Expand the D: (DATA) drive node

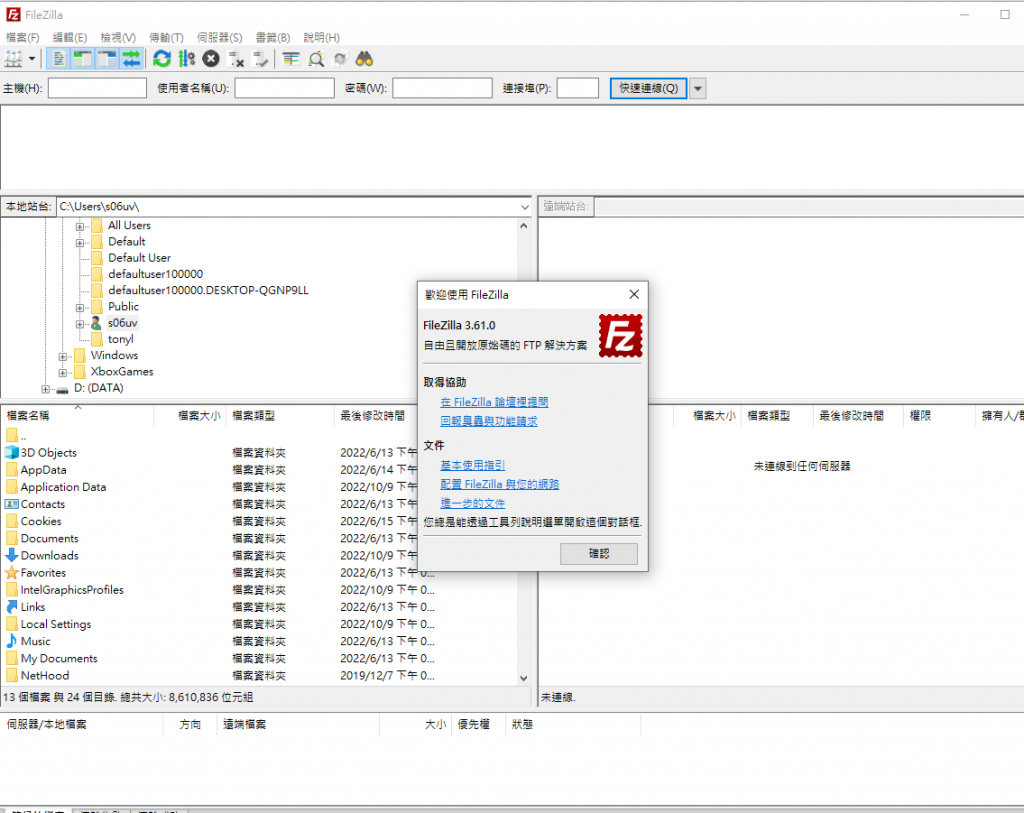pos(45,389)
